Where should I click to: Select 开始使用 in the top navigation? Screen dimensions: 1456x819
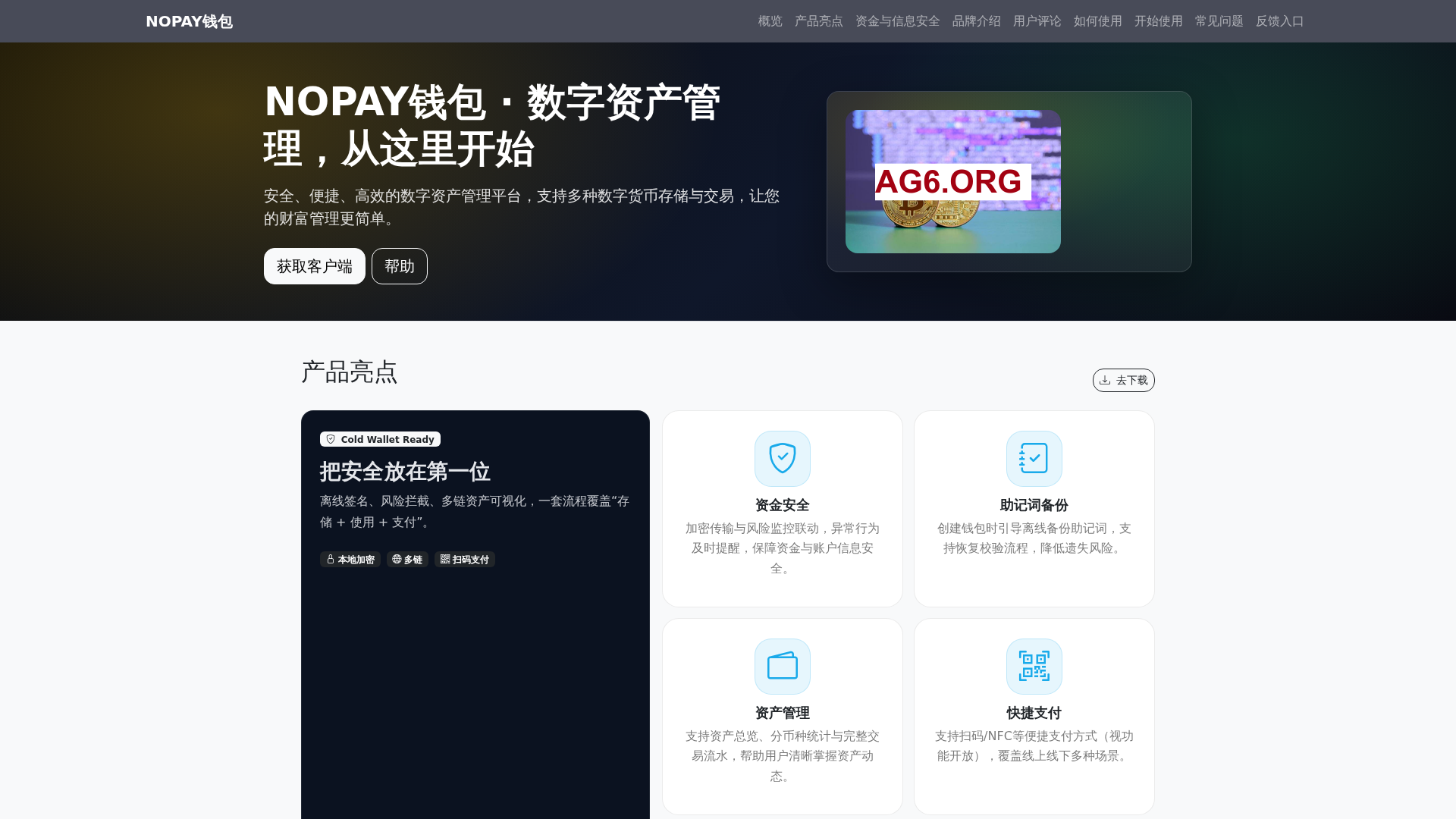[1158, 21]
